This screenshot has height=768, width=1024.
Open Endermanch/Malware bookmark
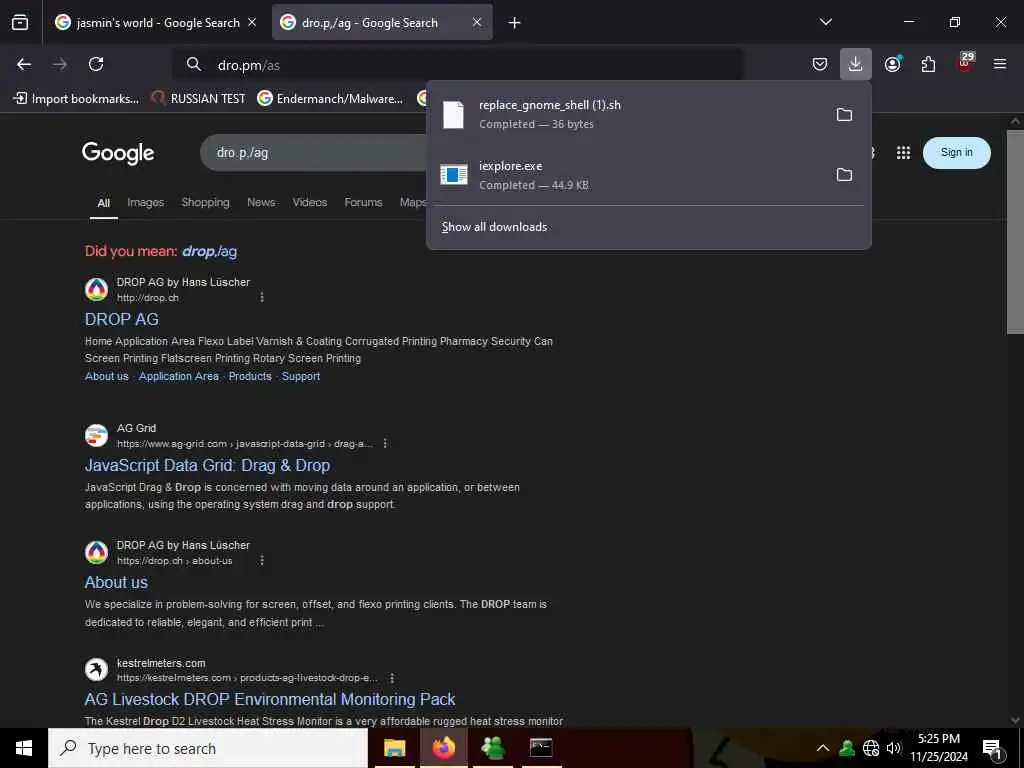330,99
